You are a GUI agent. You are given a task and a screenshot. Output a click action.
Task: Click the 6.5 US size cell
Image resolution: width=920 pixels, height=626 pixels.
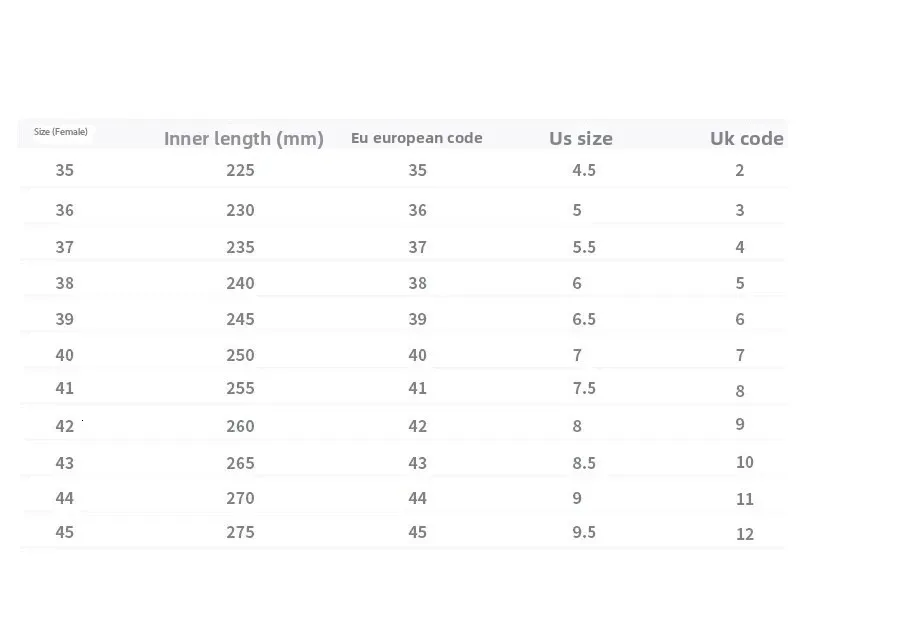coord(584,319)
